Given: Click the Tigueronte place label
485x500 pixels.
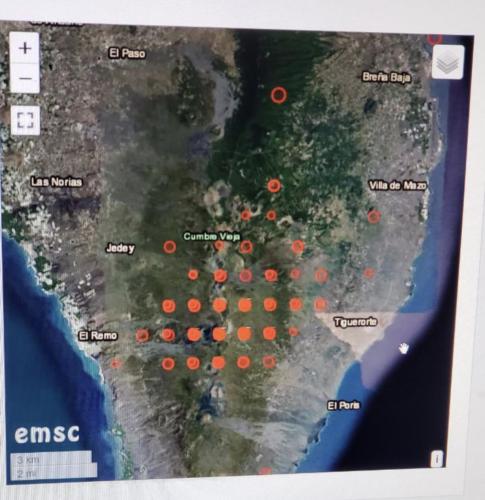Looking at the screenshot, I should 356,322.
